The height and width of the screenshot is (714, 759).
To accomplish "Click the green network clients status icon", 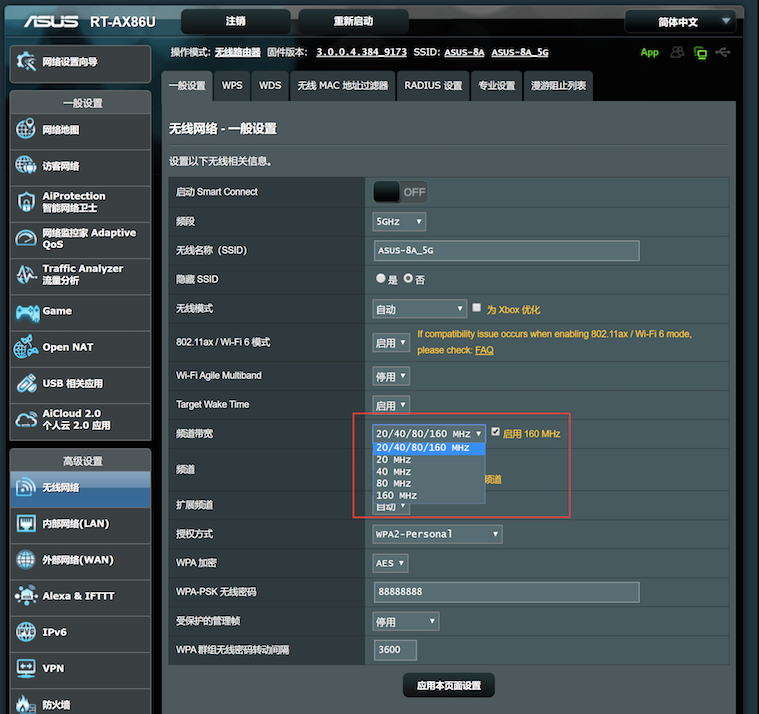I will 700,52.
